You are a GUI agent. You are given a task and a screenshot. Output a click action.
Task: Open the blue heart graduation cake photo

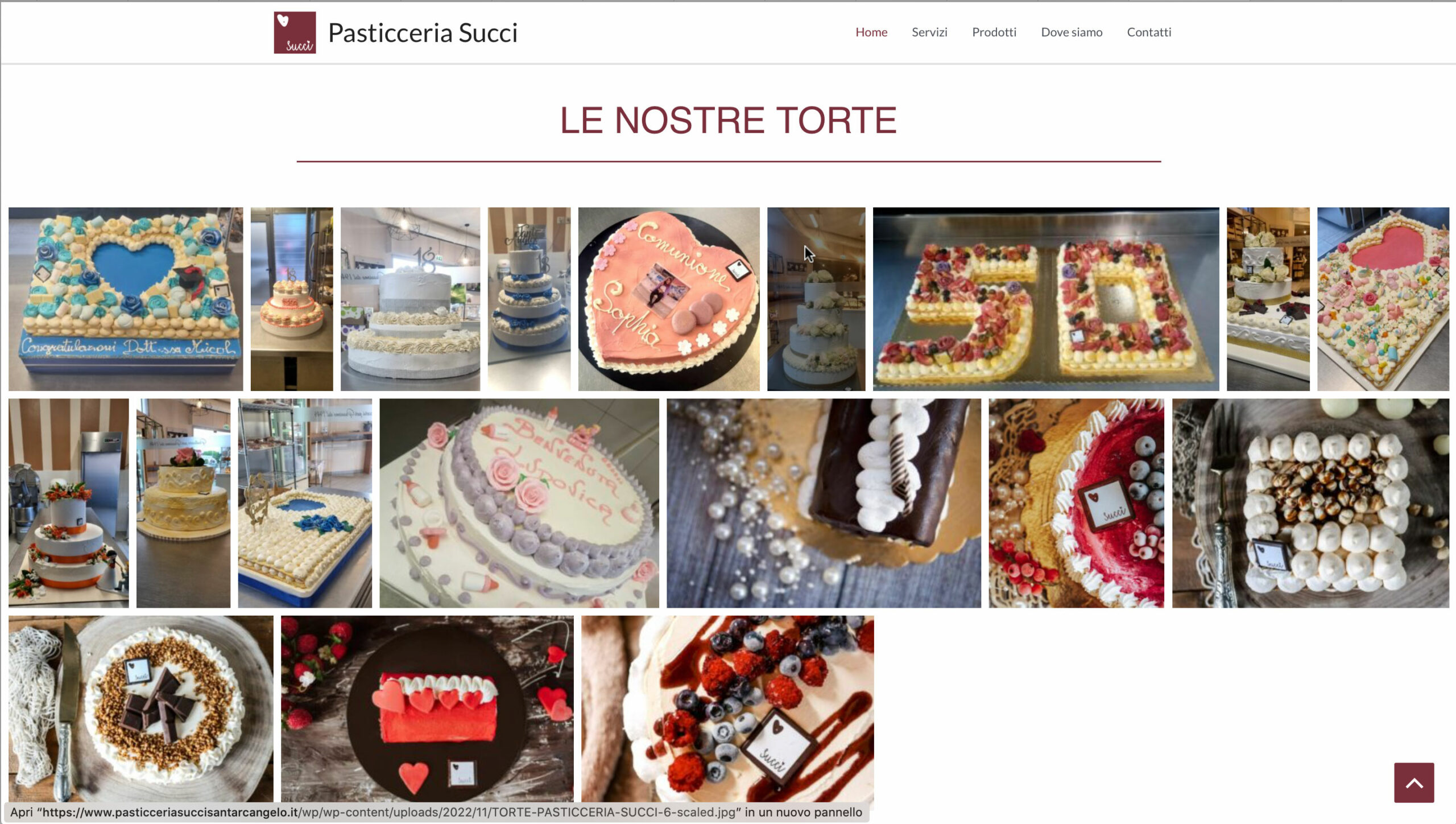(126, 299)
